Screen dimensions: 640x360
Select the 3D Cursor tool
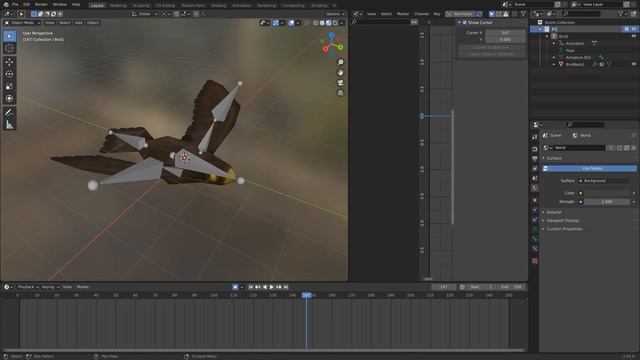[x=9, y=49]
